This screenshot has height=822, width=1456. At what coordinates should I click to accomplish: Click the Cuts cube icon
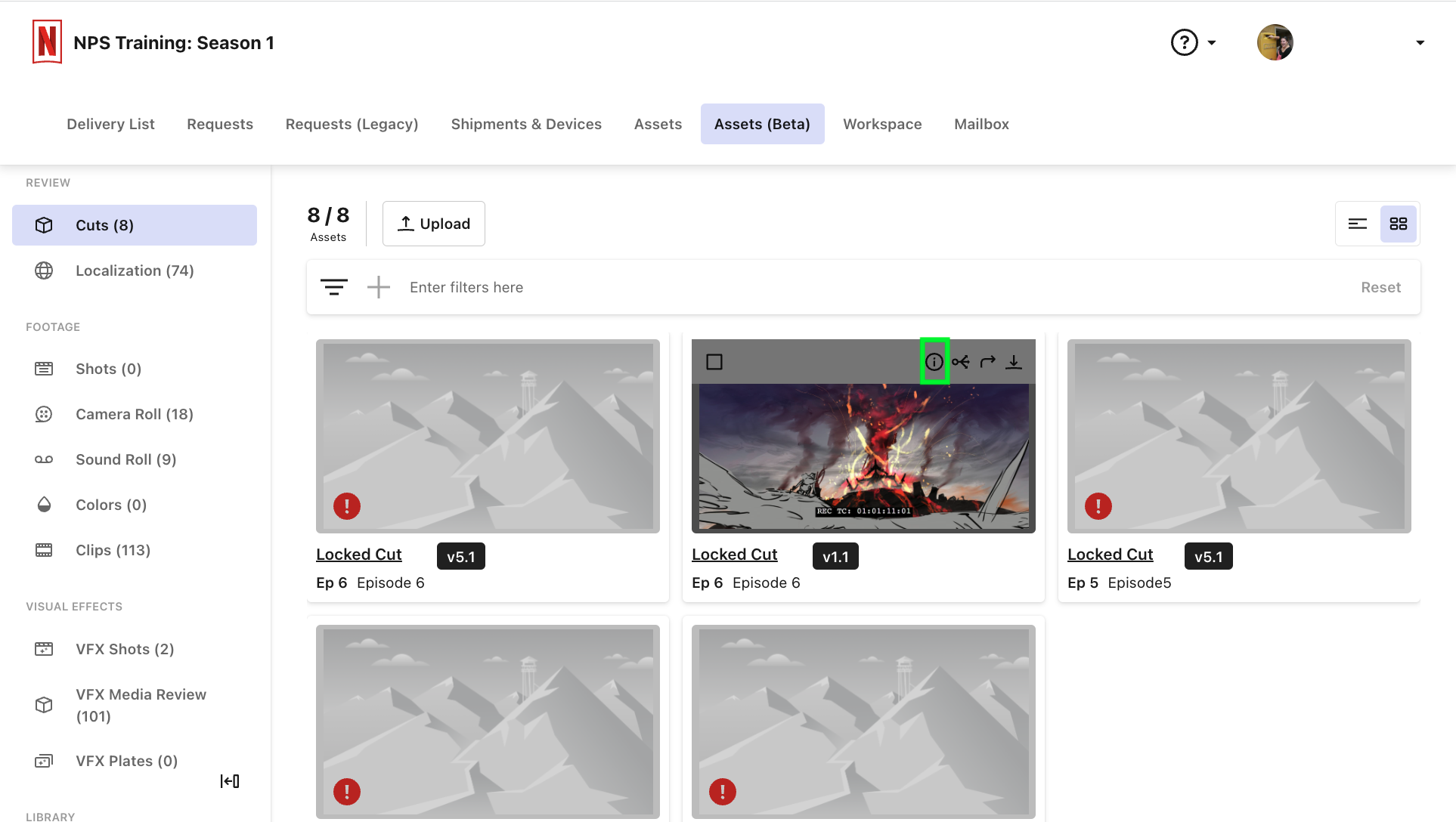pos(44,225)
